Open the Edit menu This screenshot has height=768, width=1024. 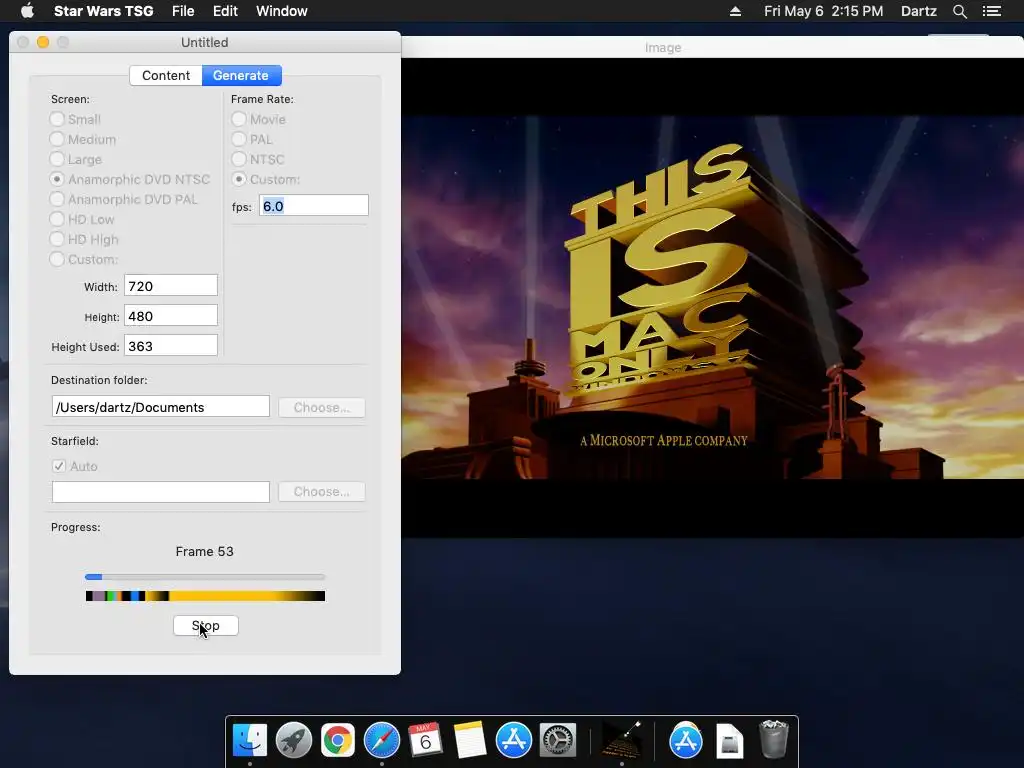(225, 11)
